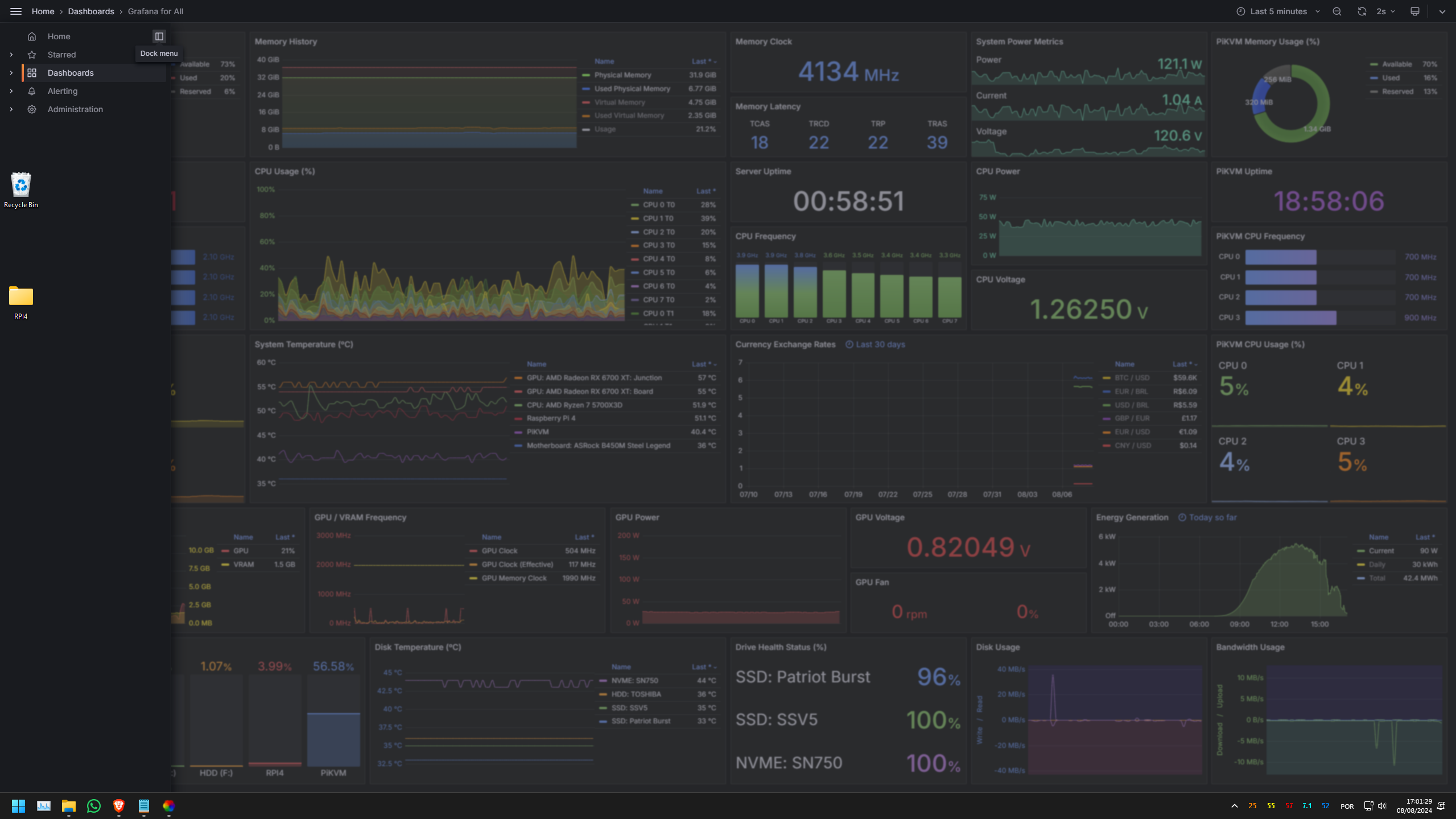Refresh the dashboard now
The height and width of the screenshot is (819, 1456).
[1362, 11]
